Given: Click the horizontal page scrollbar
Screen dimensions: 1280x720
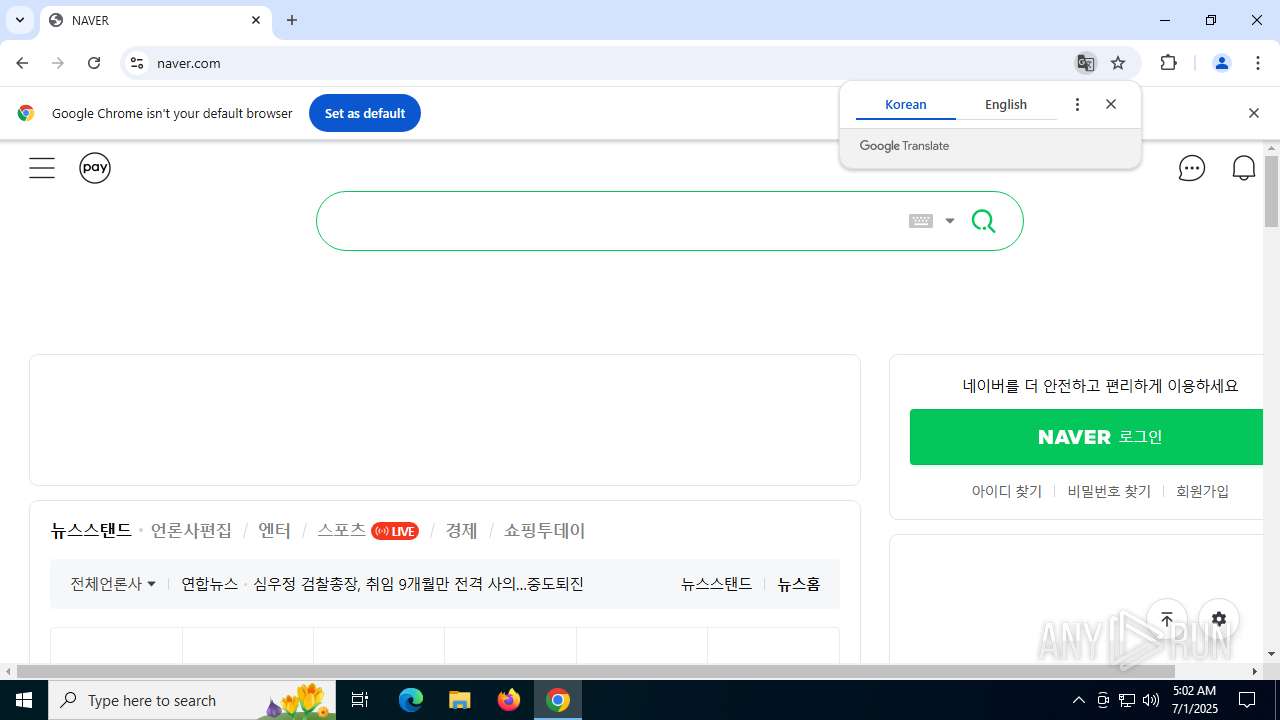Looking at the screenshot, I should coord(595,671).
